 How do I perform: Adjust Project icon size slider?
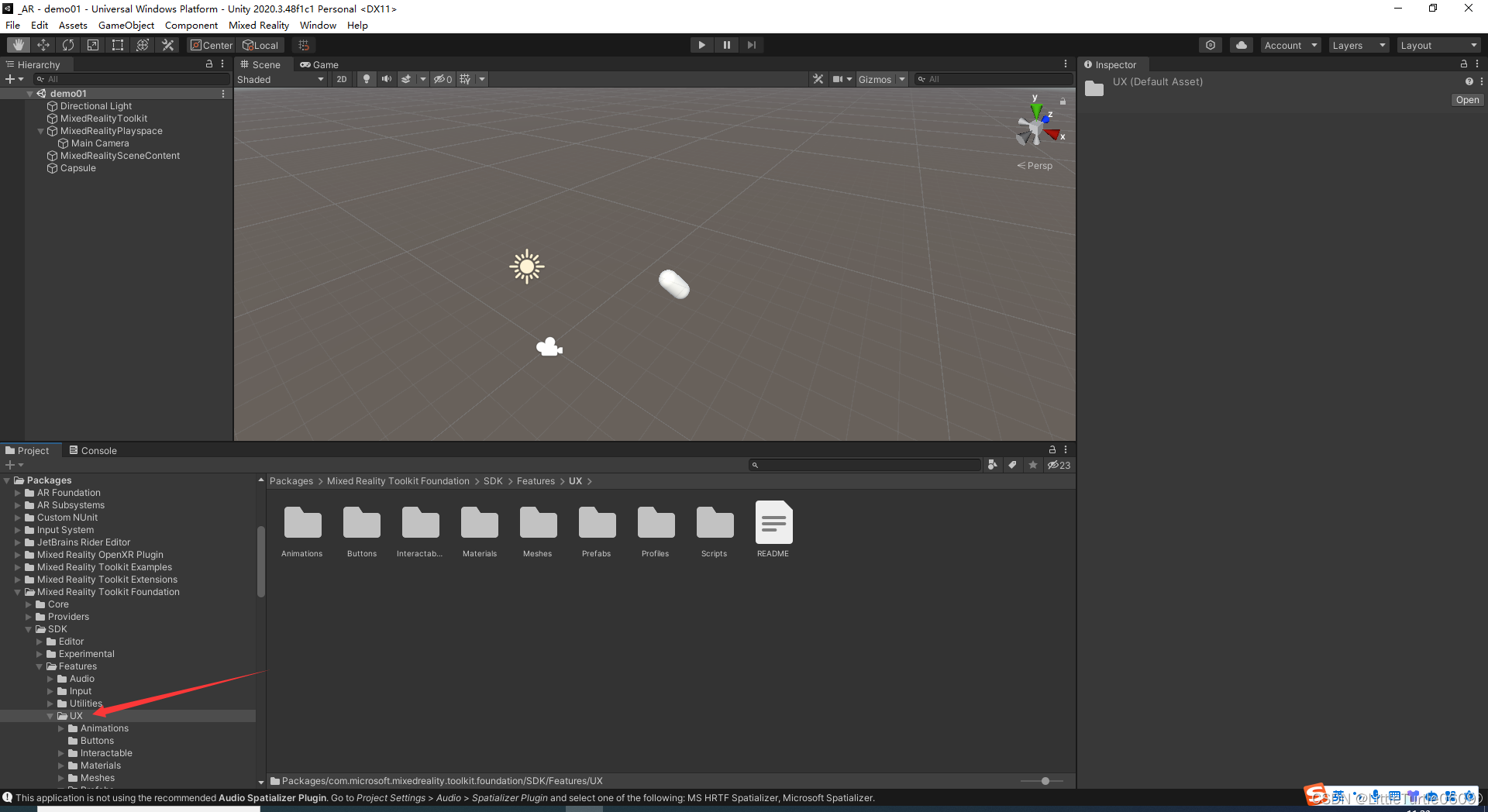coord(1045,781)
